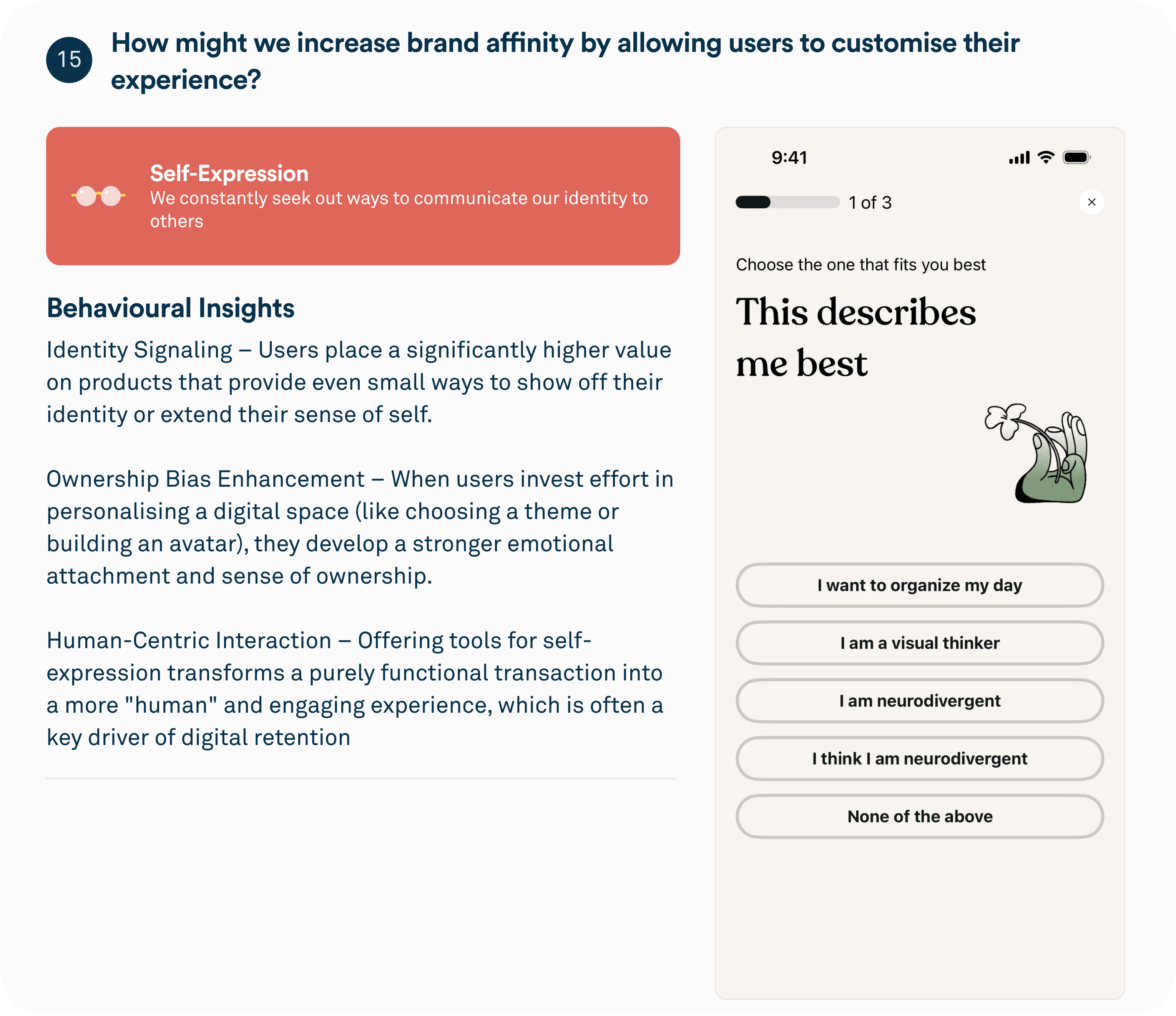Viewport: 1176px width, 1016px height.
Task: Choose "I am a visual thinker" option
Action: click(919, 643)
